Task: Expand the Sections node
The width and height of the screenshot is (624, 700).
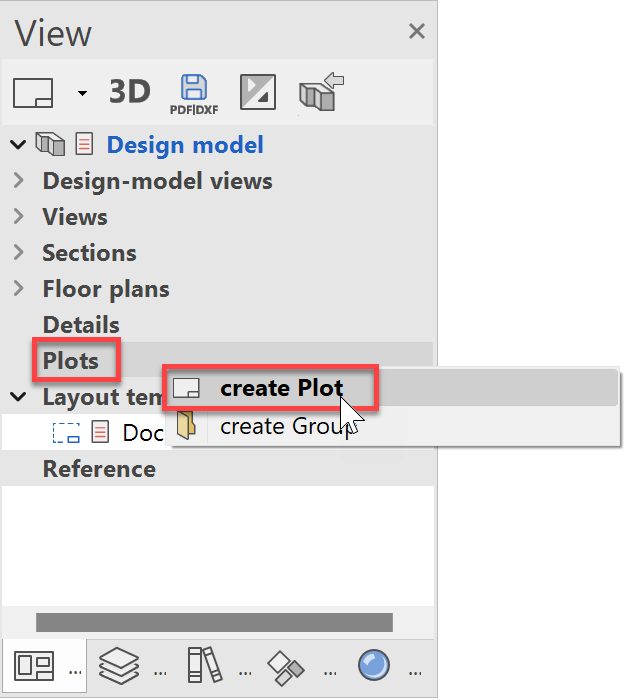Action: [x=18, y=253]
